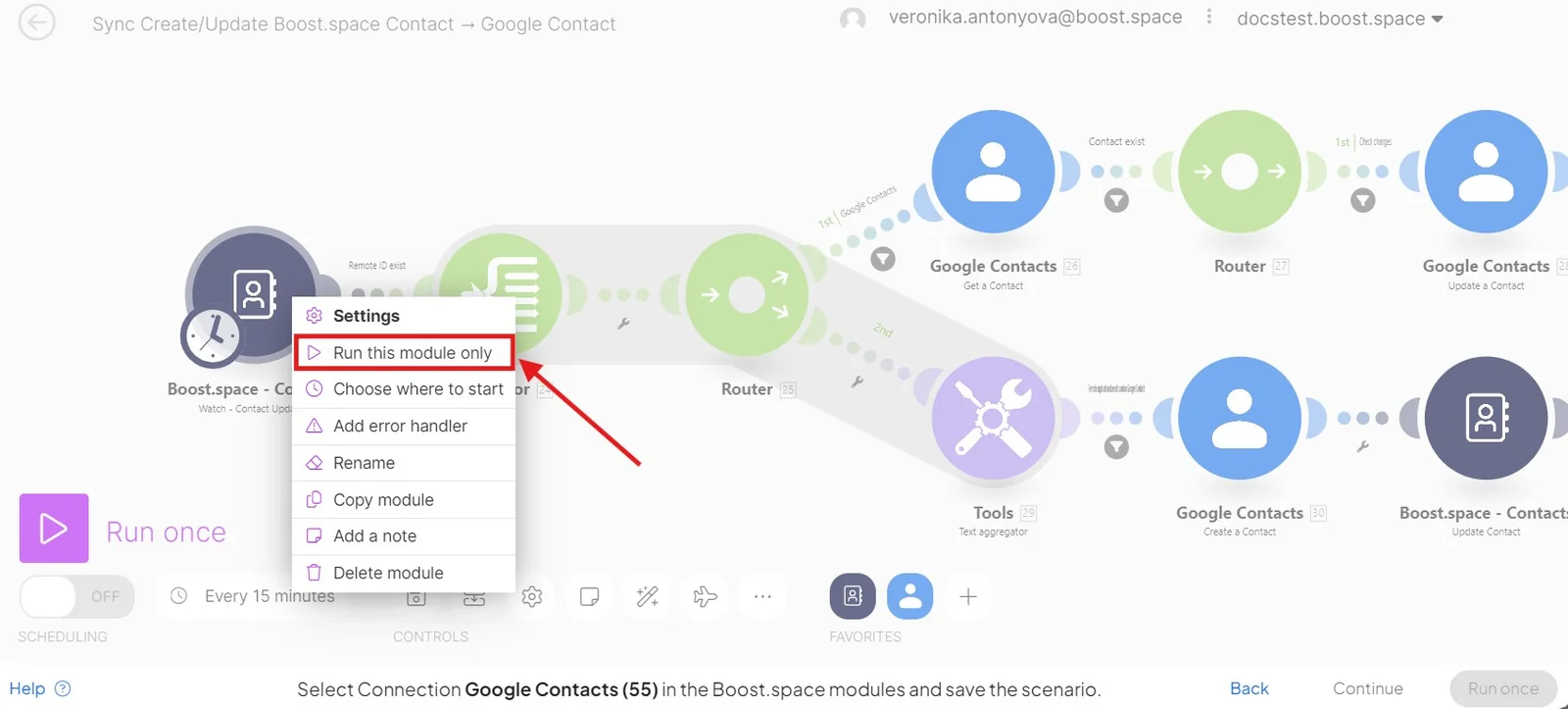This screenshot has height=709, width=1568.
Task: Open the user avatar profile icon
Action: coord(853,19)
